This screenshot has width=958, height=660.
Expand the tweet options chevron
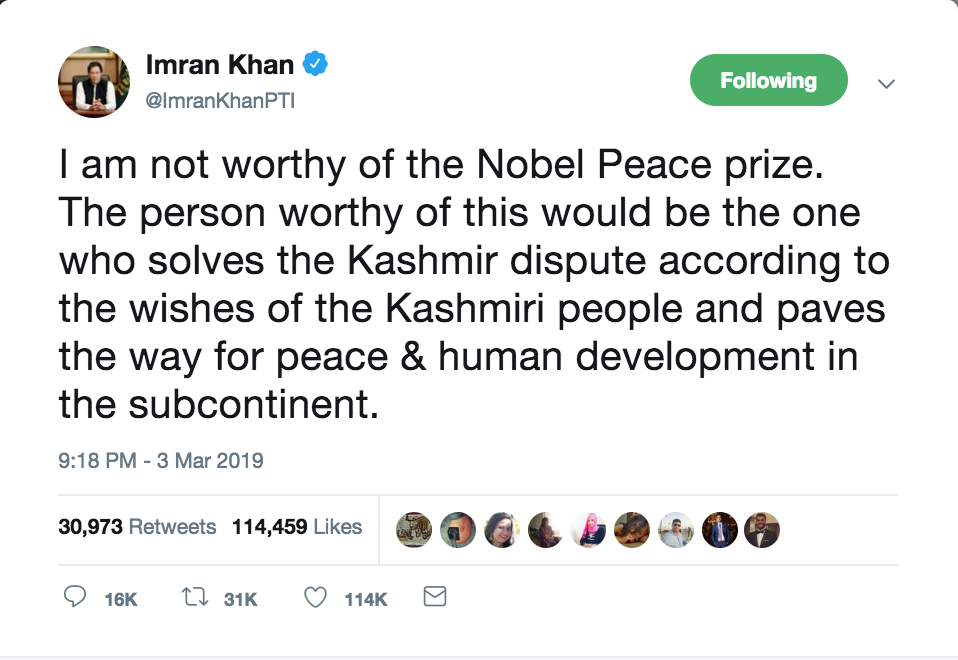[885, 84]
